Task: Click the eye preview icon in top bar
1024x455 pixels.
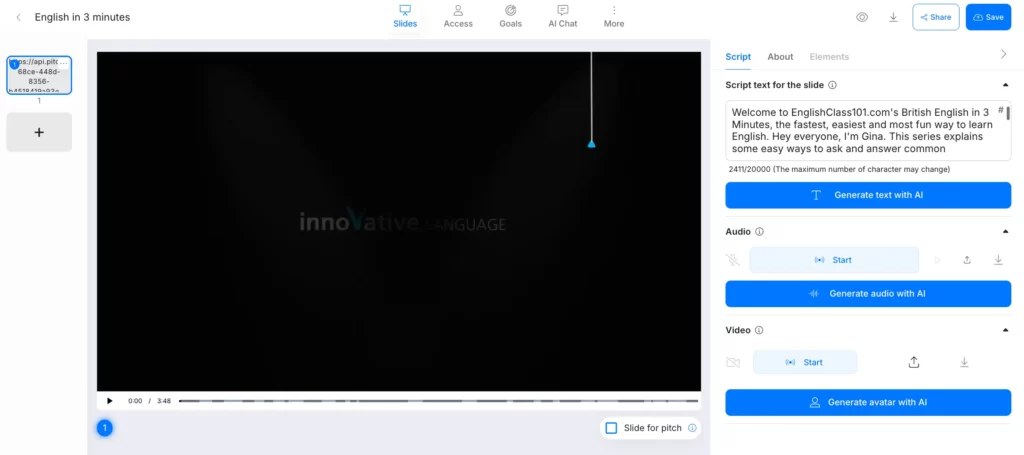Action: coord(862,17)
